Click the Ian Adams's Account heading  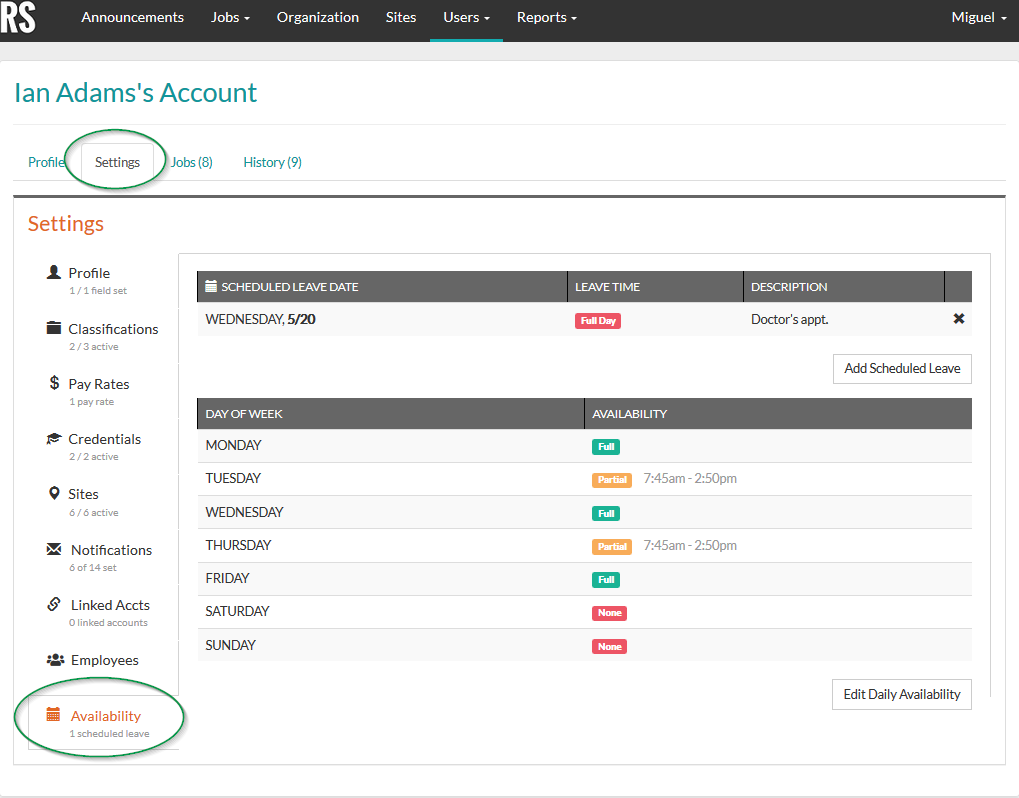tap(136, 93)
